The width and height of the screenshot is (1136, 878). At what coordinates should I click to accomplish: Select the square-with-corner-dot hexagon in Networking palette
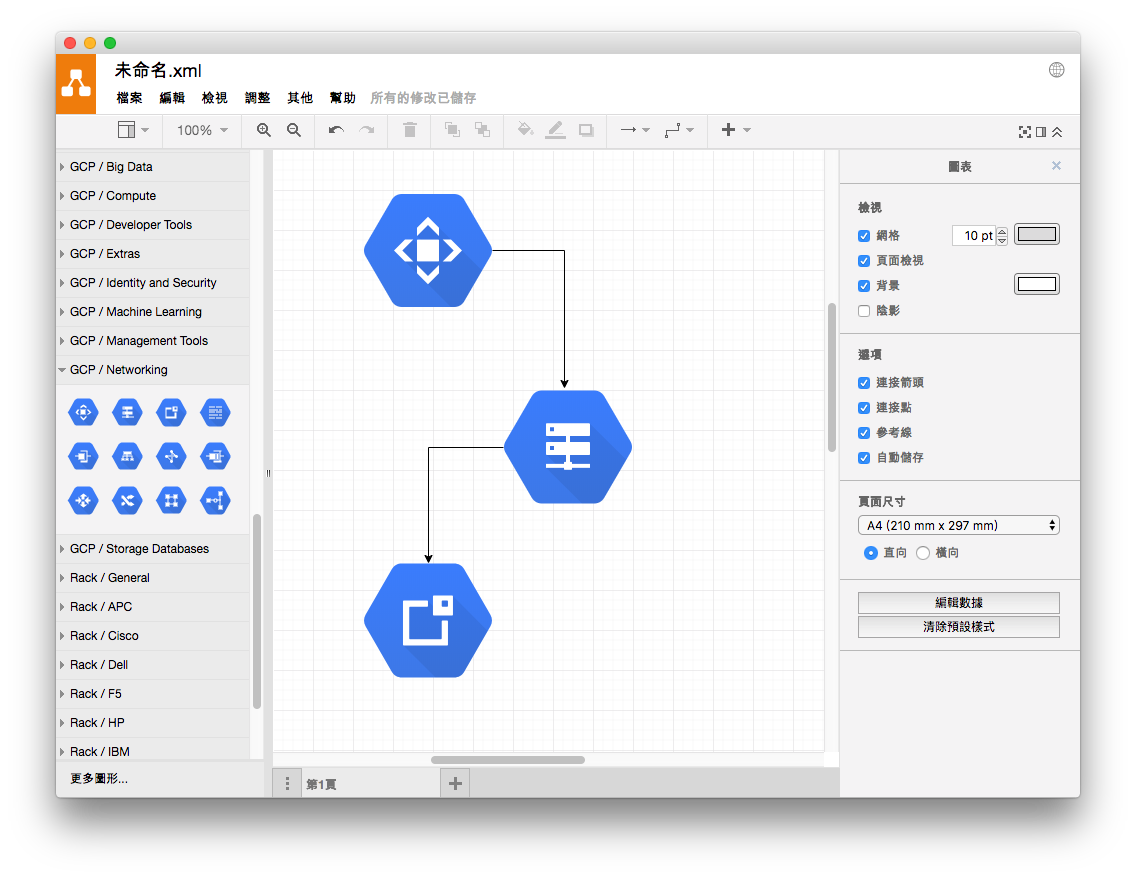172,413
